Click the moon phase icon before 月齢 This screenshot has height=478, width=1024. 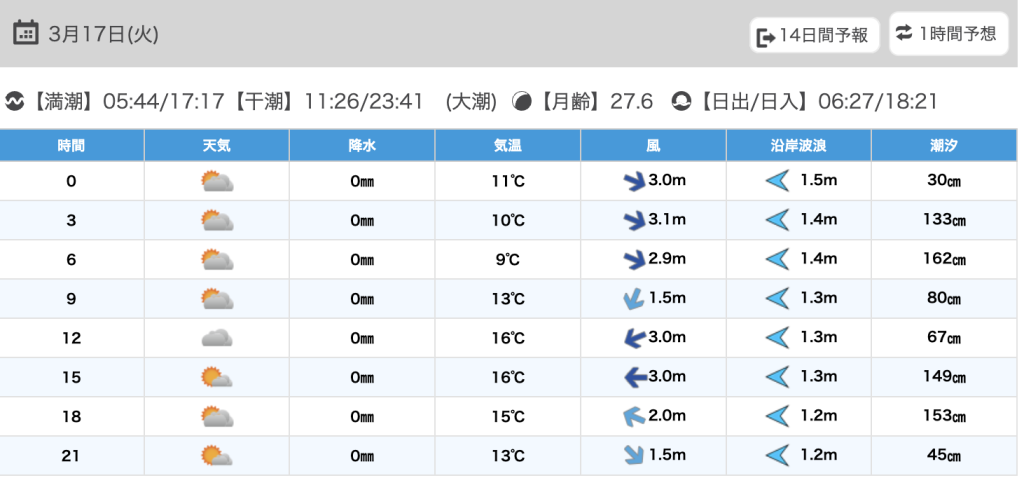point(521,101)
